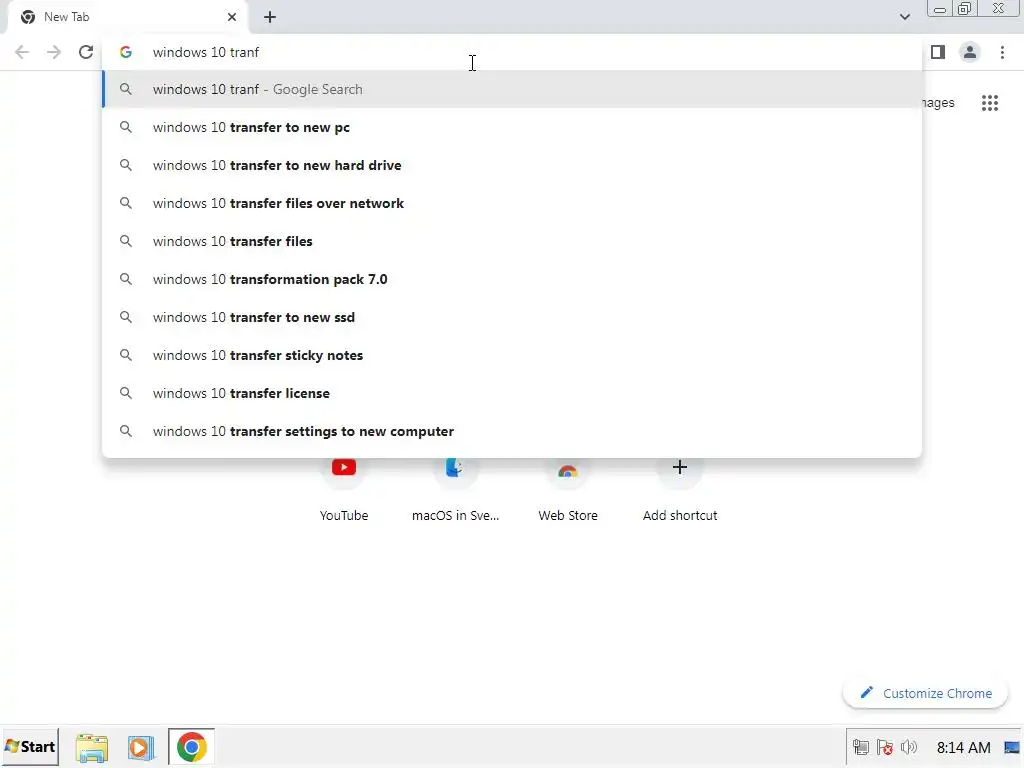Select suggestion 'transfer to new hard drive'
Image resolution: width=1024 pixels, height=768 pixels.
click(x=512, y=165)
